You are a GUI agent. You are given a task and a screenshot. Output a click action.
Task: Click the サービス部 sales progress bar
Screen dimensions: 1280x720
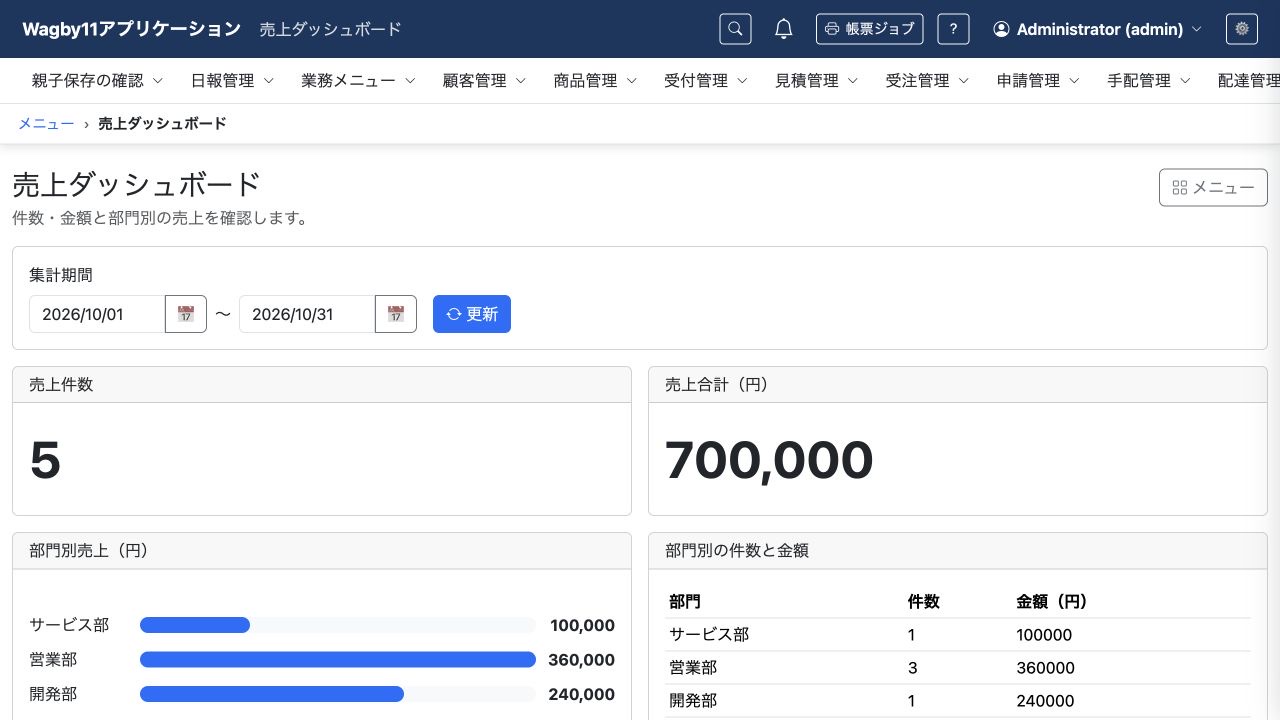click(338, 626)
